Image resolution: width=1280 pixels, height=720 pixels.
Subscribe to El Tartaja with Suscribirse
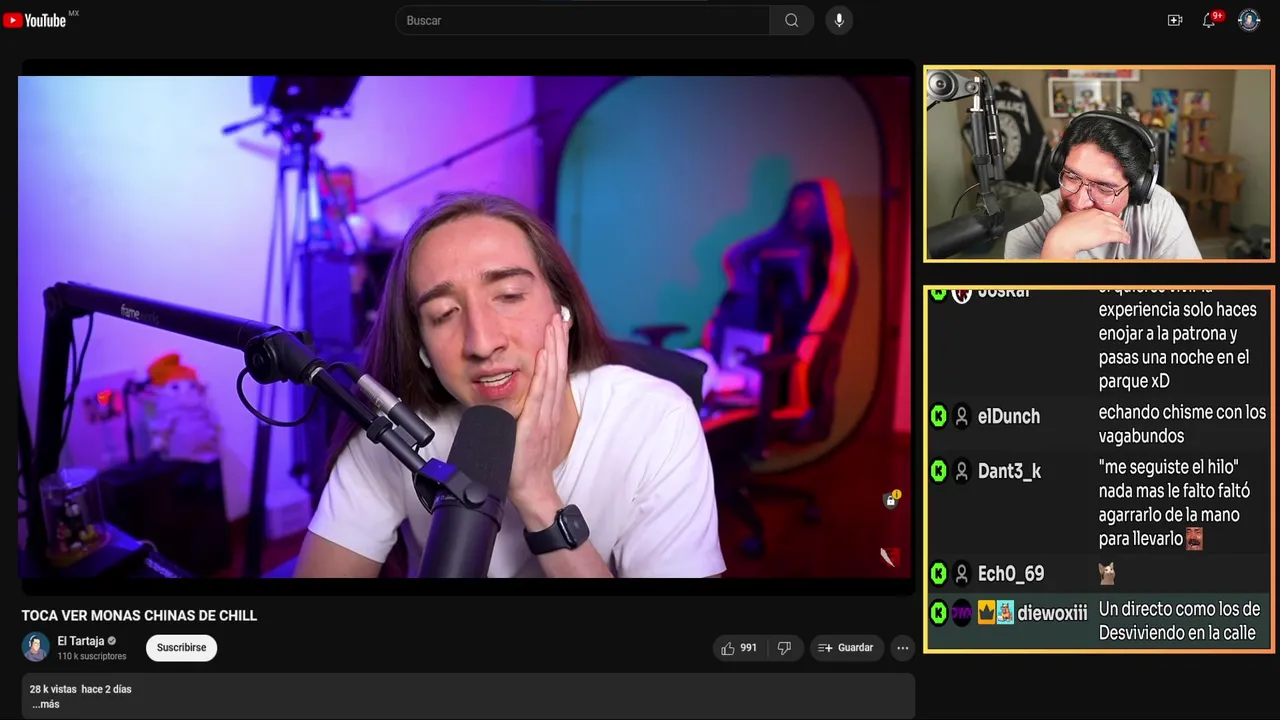click(181, 648)
